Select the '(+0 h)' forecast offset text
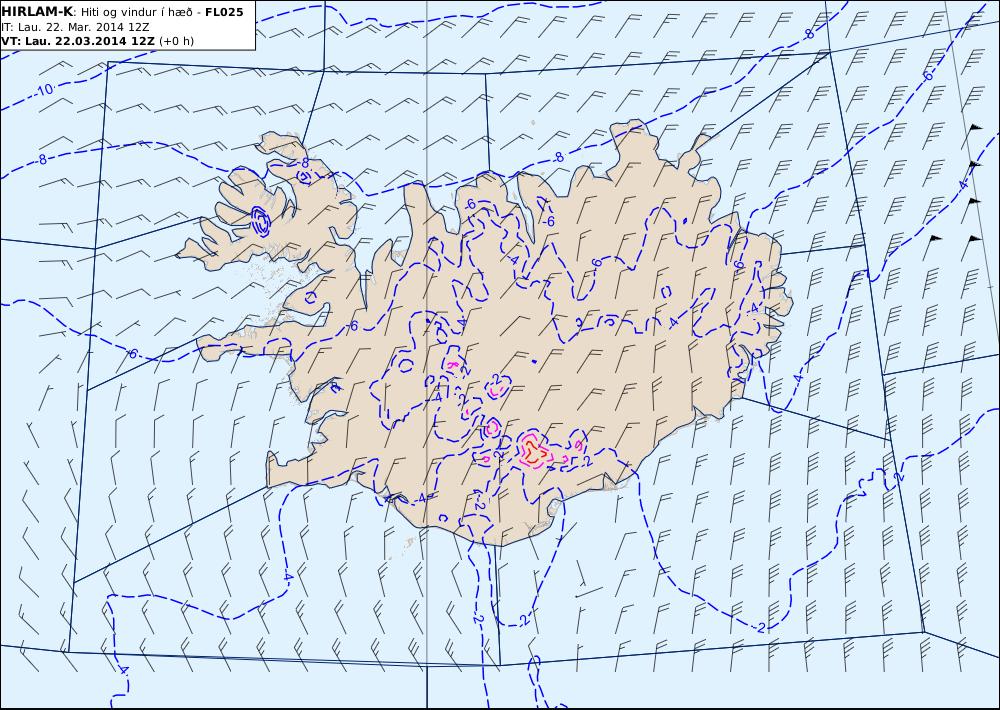The width and height of the screenshot is (1000, 710). pos(177,41)
